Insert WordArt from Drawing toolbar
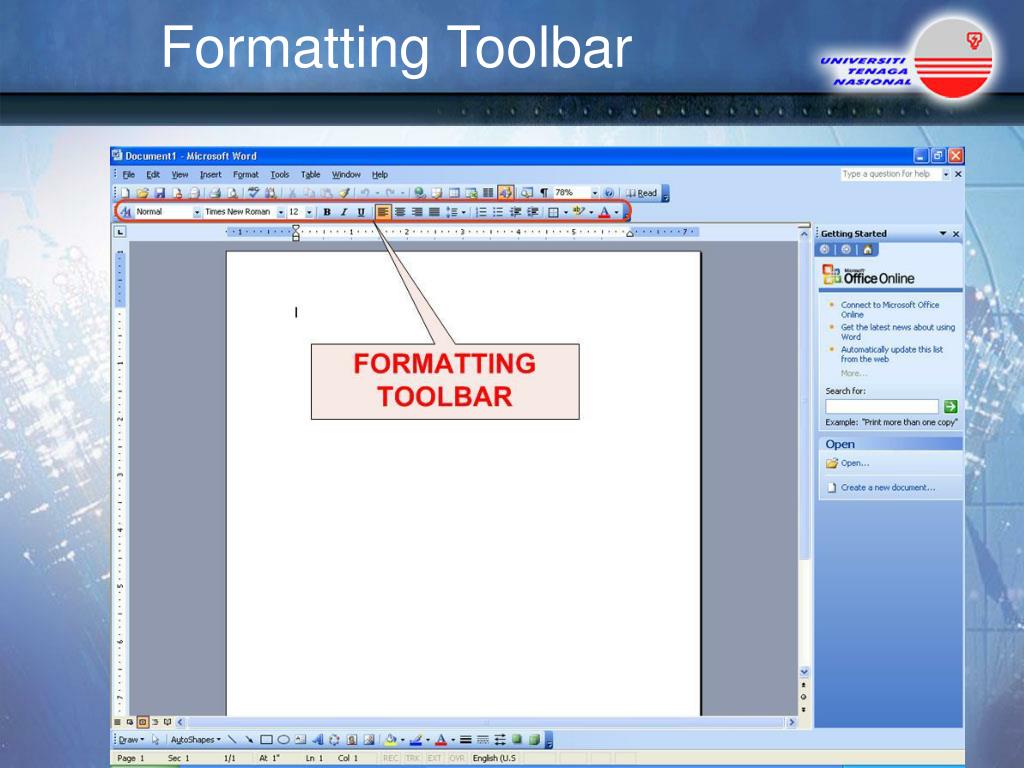 (317, 739)
